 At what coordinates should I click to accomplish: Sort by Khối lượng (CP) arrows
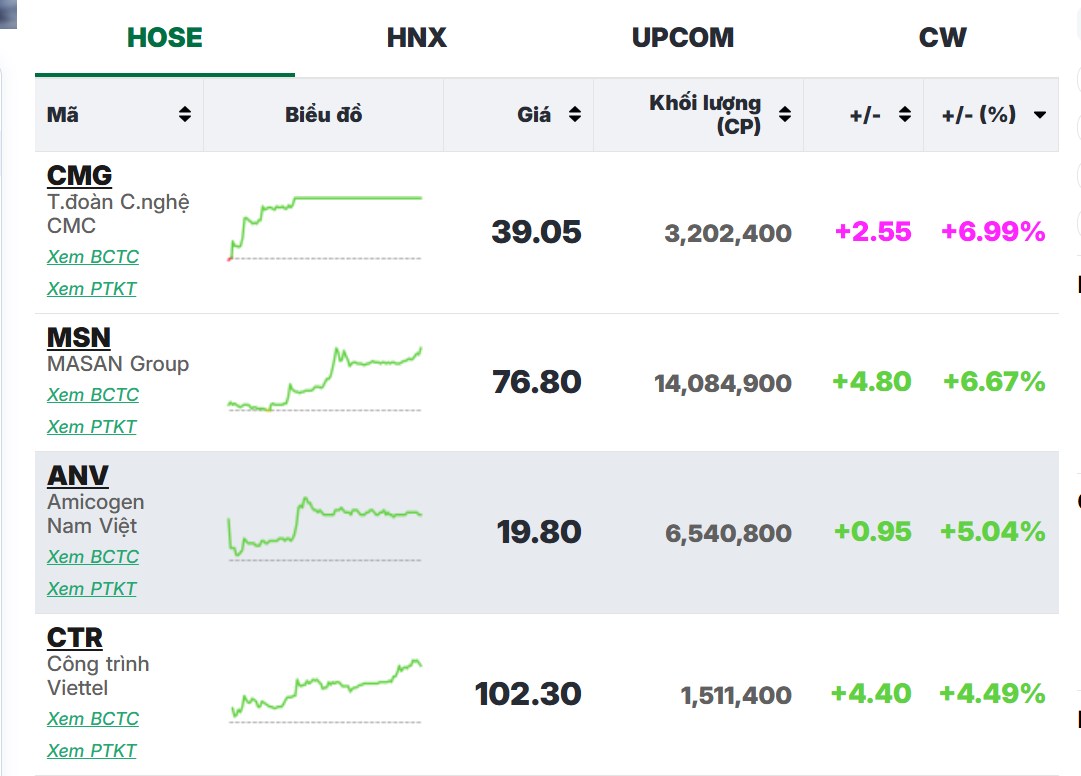785,115
